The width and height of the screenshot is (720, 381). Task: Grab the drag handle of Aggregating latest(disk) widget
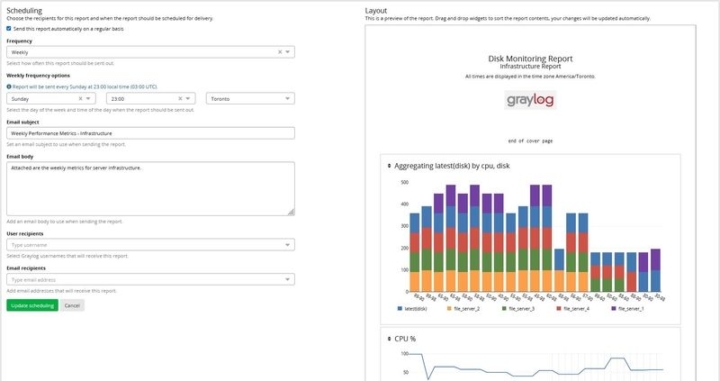click(389, 166)
